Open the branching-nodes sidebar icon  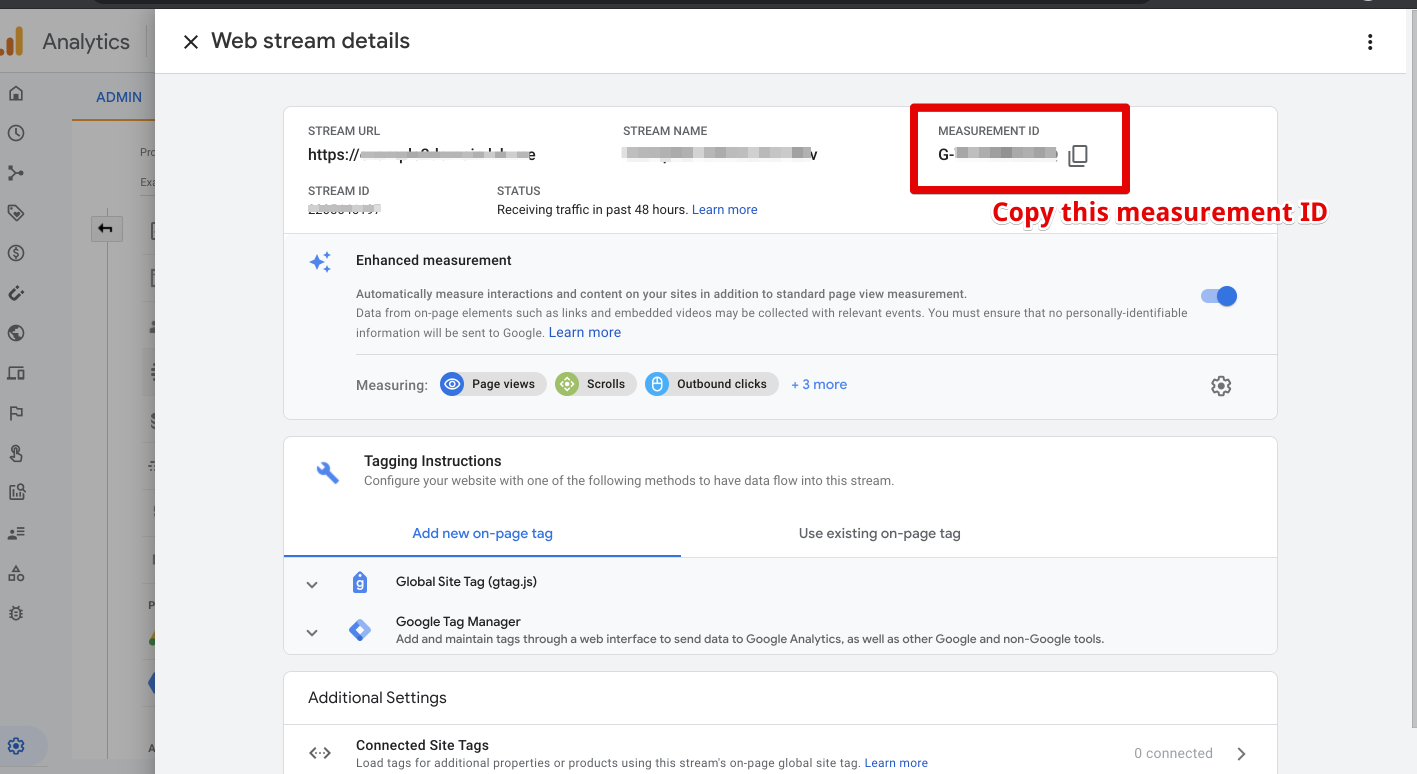16,173
